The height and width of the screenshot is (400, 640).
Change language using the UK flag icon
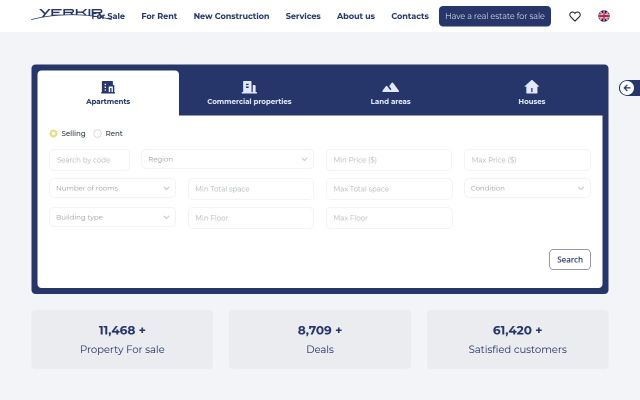click(x=604, y=16)
